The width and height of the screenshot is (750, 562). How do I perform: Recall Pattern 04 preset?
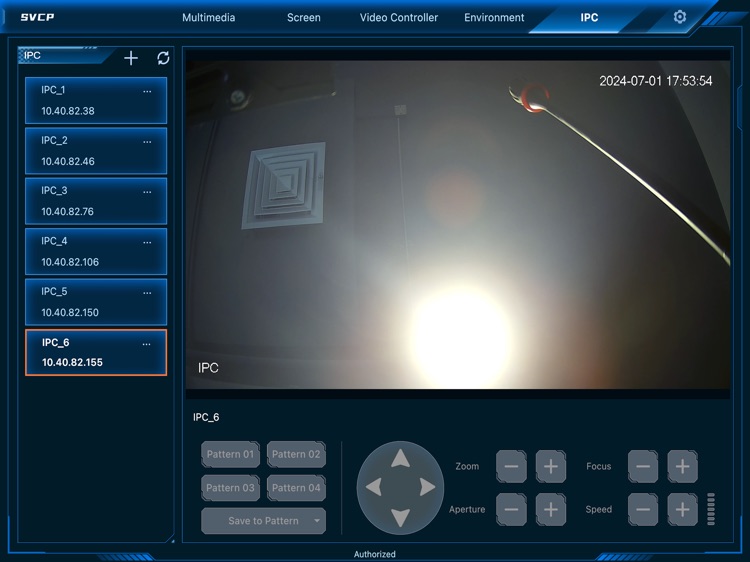[x=296, y=488]
